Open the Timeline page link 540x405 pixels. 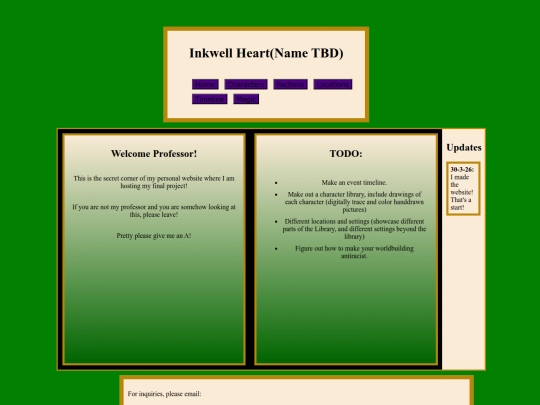[x=209, y=99]
